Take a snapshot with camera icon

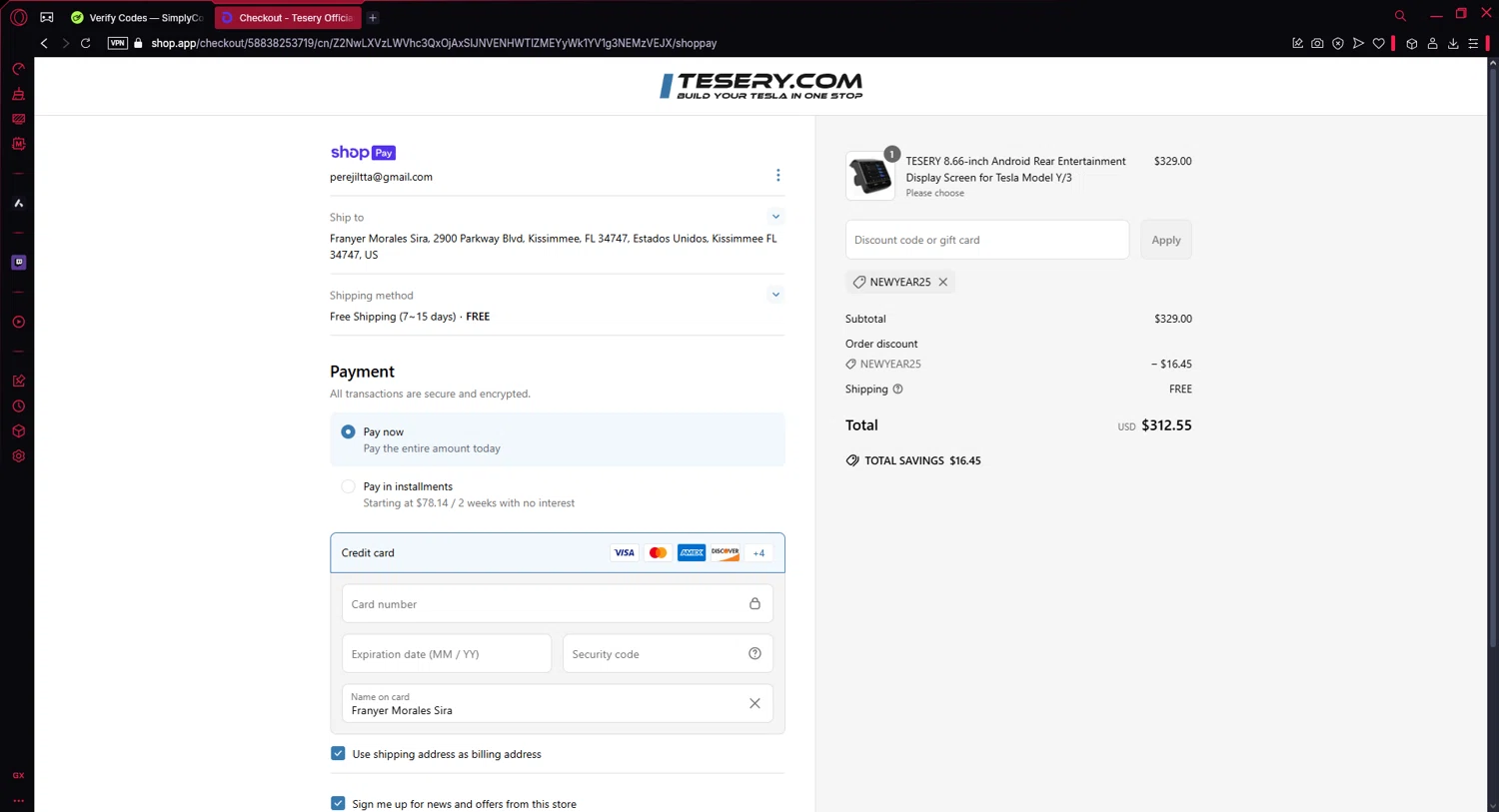click(1317, 43)
